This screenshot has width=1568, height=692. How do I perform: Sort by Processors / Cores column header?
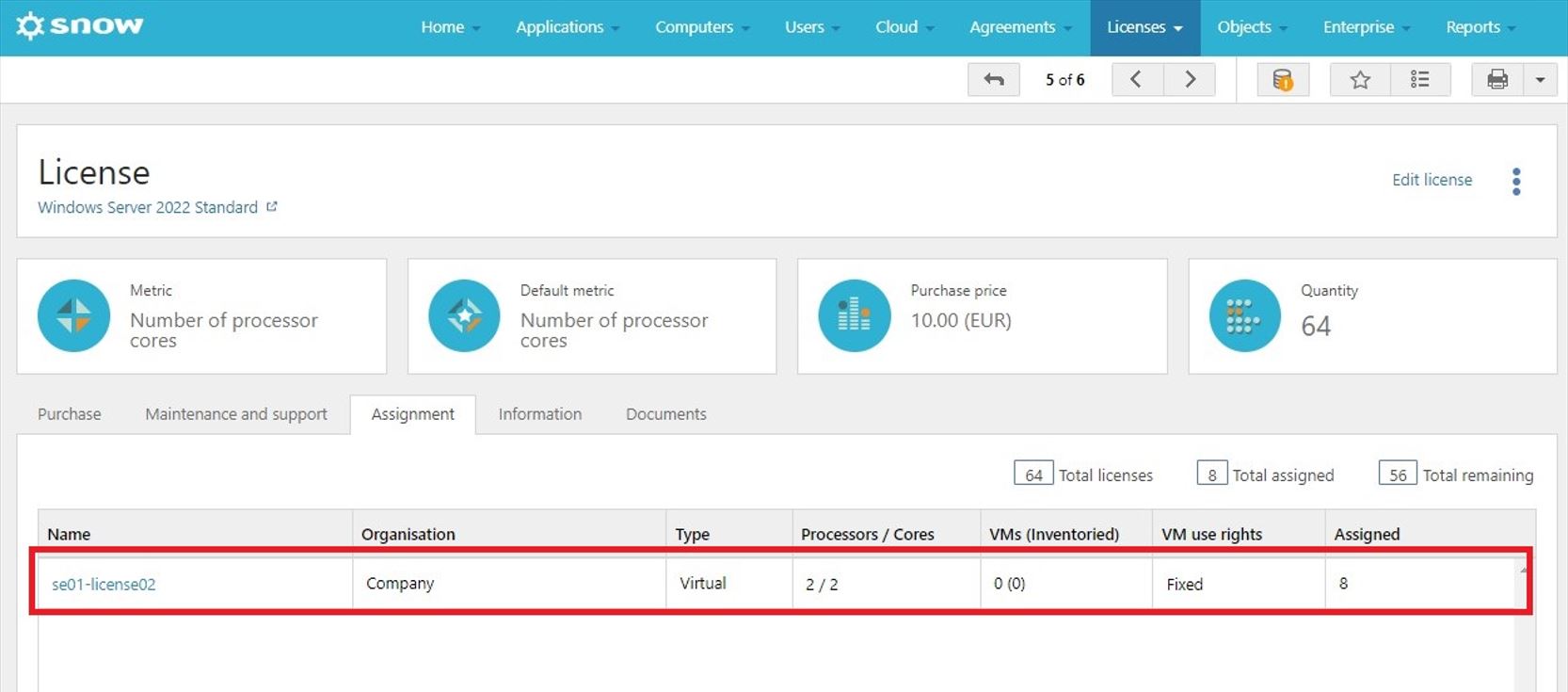(886, 534)
